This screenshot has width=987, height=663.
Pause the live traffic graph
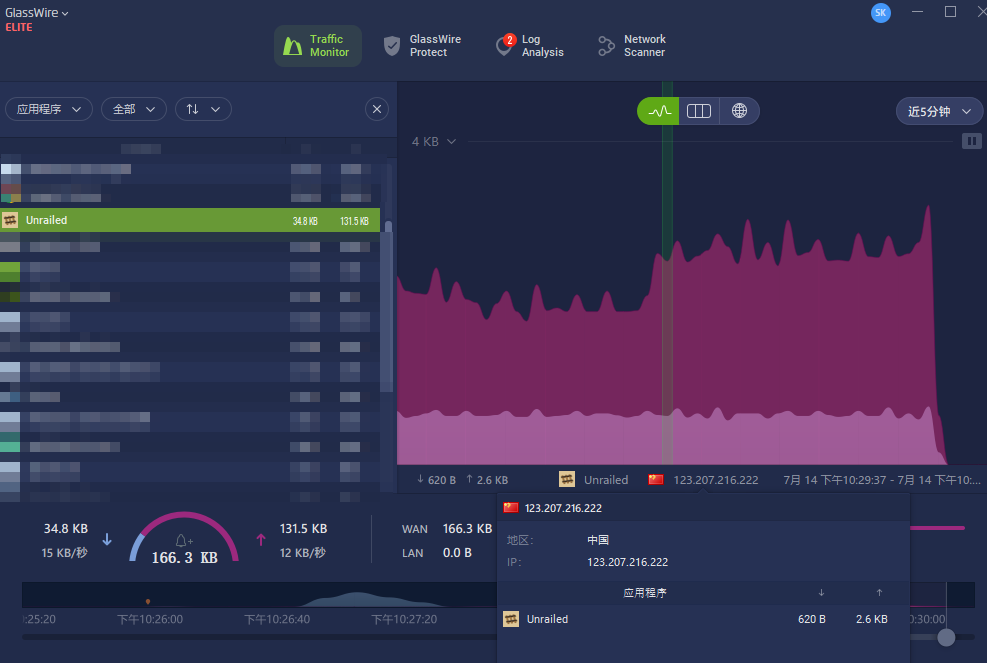pos(971,141)
